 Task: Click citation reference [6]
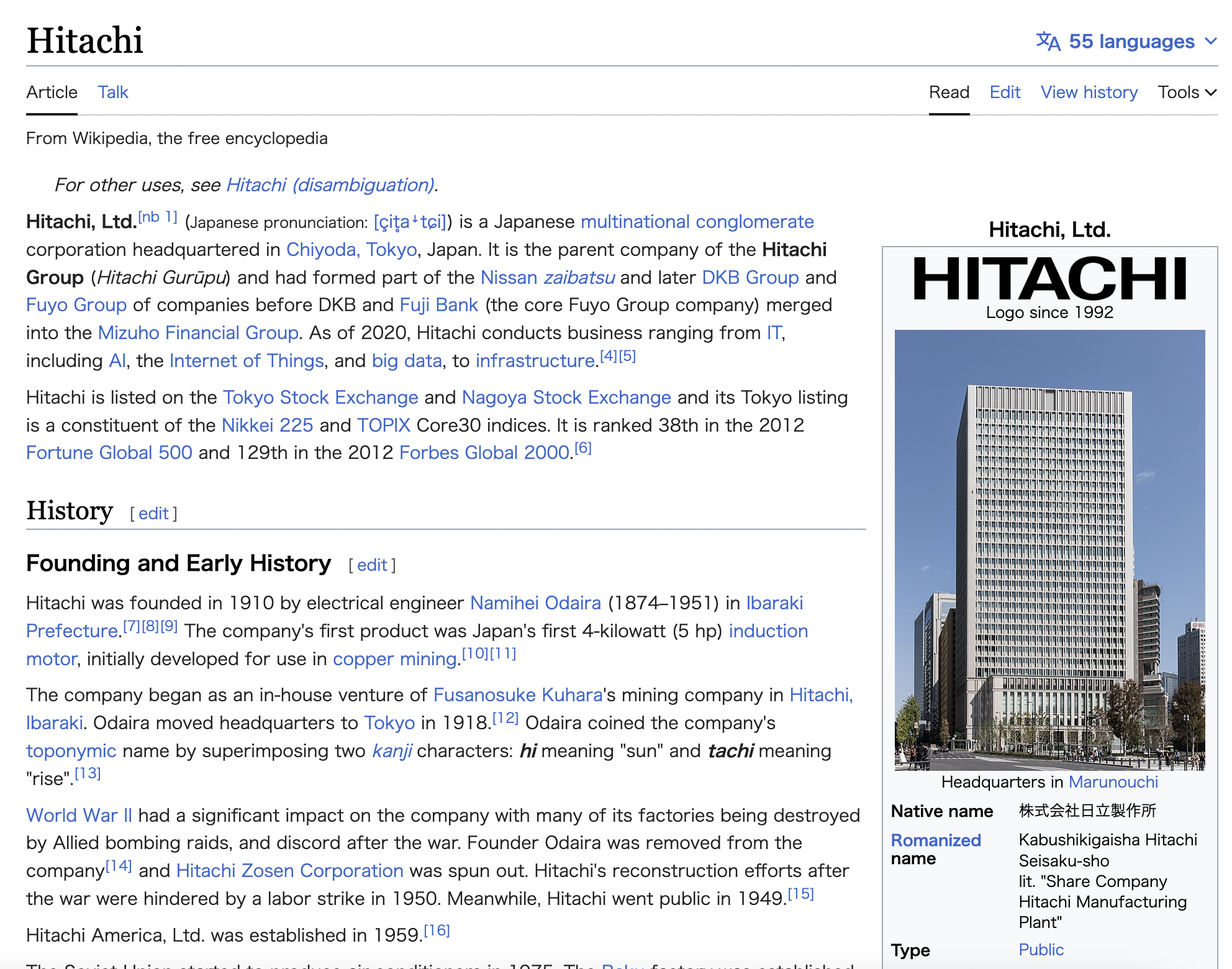[583, 448]
